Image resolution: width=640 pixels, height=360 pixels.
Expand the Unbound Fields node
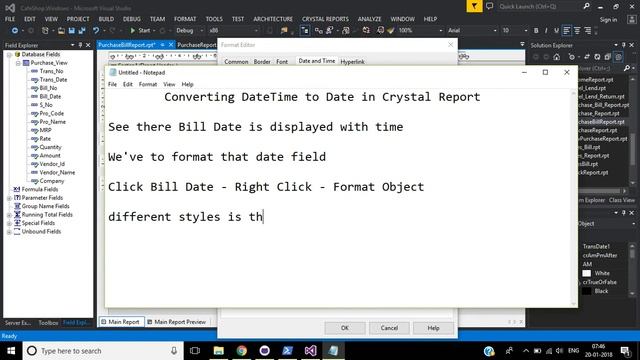pos(9,232)
